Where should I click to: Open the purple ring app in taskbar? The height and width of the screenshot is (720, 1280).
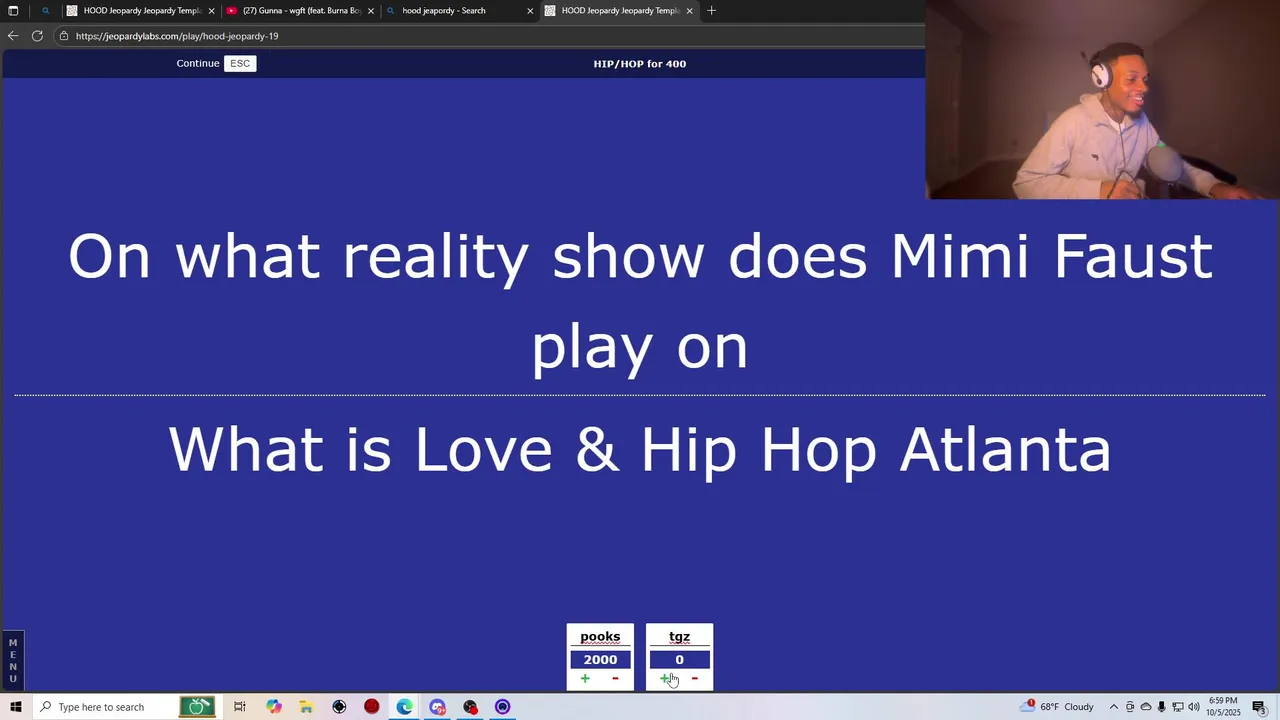coord(503,707)
